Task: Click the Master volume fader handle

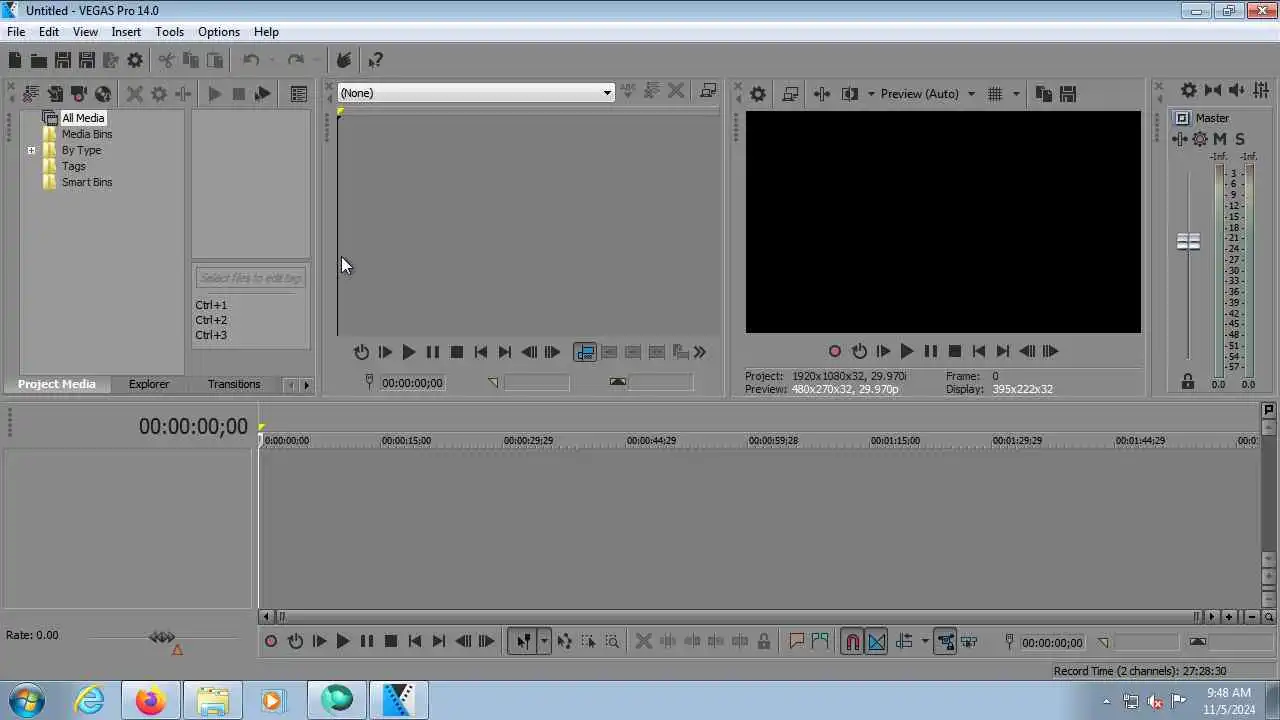Action: [1188, 242]
